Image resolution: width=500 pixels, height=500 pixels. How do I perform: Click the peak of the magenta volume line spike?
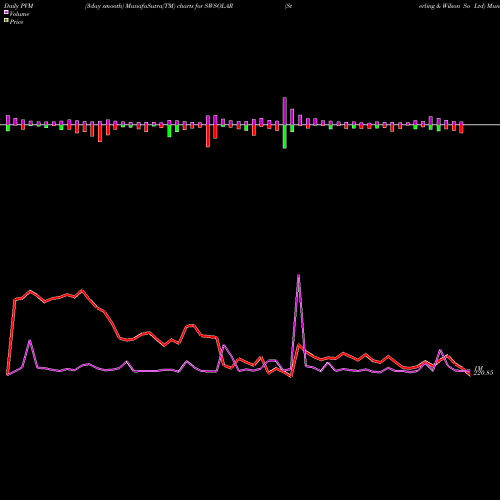[298, 275]
